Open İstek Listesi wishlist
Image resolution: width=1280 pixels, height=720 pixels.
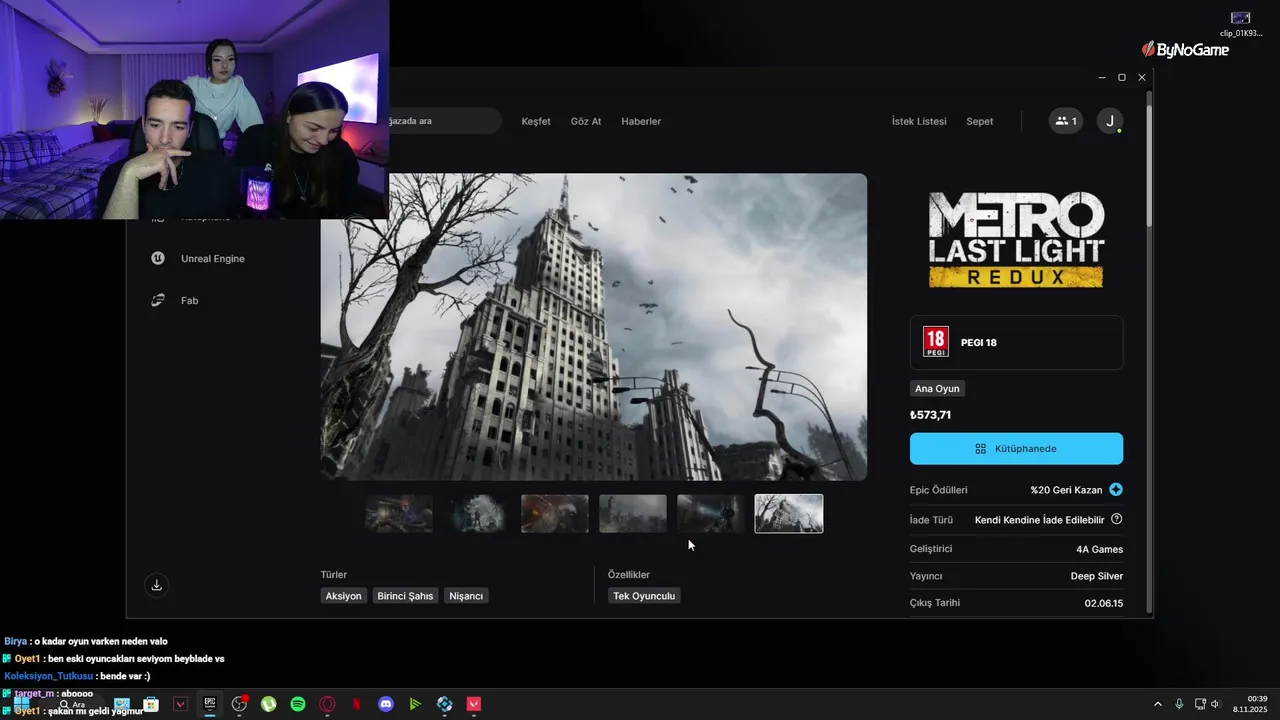tap(919, 121)
